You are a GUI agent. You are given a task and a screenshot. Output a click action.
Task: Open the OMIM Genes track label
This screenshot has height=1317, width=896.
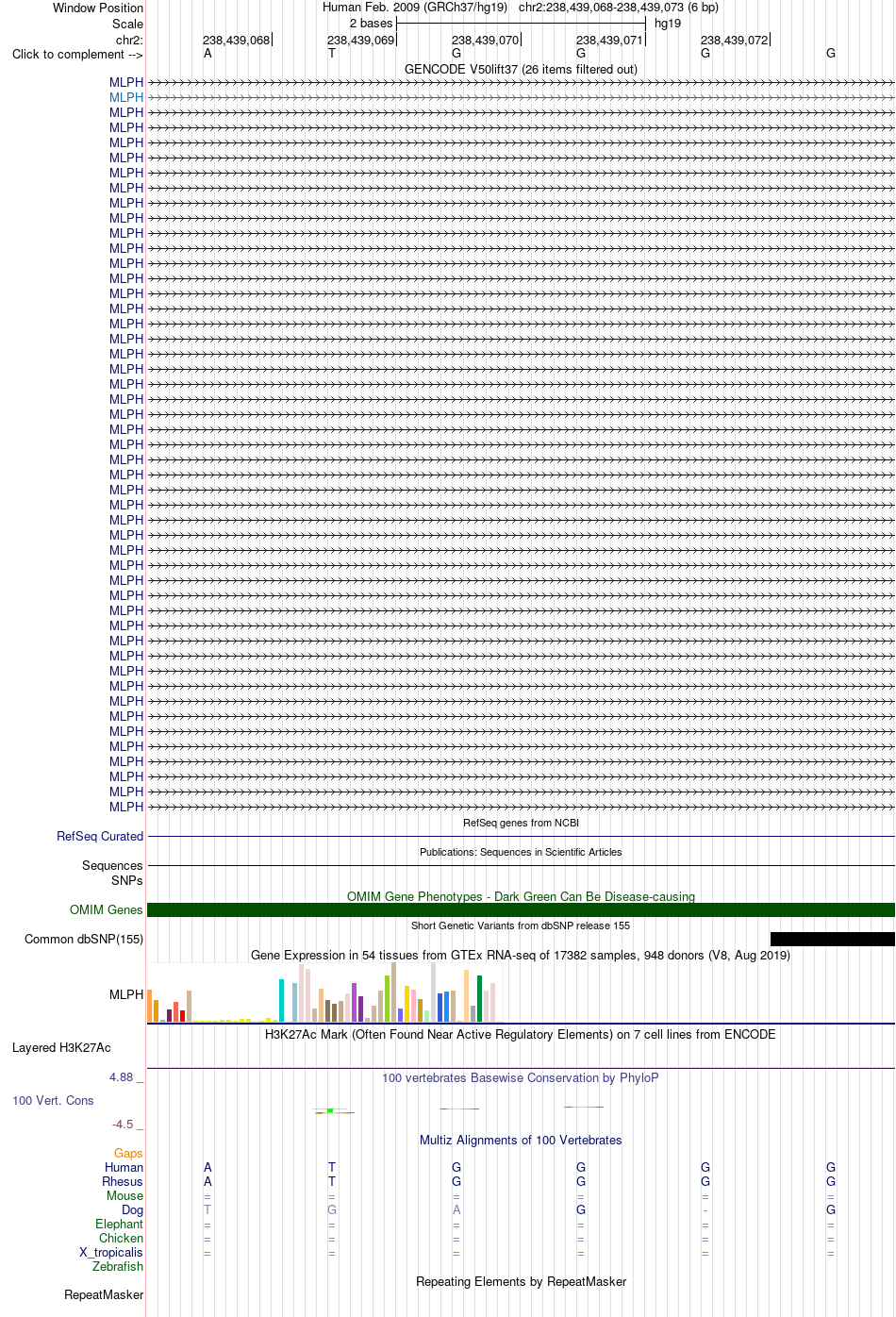tap(106, 909)
